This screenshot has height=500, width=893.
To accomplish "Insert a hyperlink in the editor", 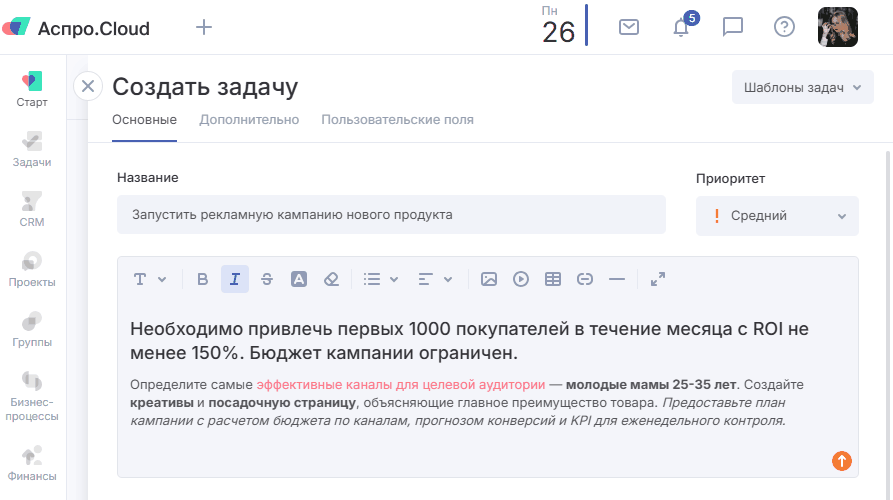I will pyautogui.click(x=585, y=279).
